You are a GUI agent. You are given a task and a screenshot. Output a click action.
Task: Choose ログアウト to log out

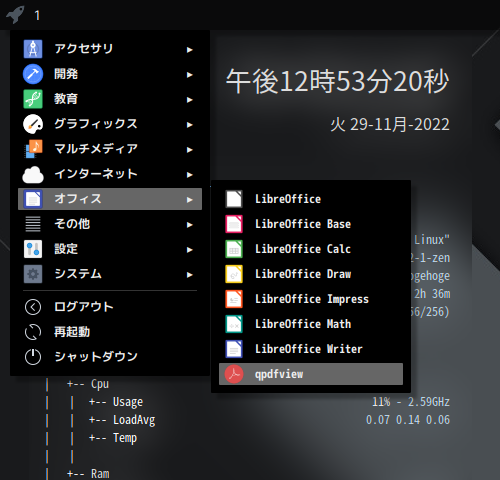110,307
